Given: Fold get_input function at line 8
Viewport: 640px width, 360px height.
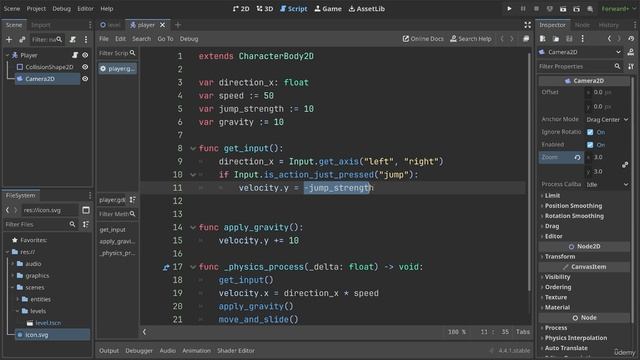Looking at the screenshot, I should click(x=193, y=149).
